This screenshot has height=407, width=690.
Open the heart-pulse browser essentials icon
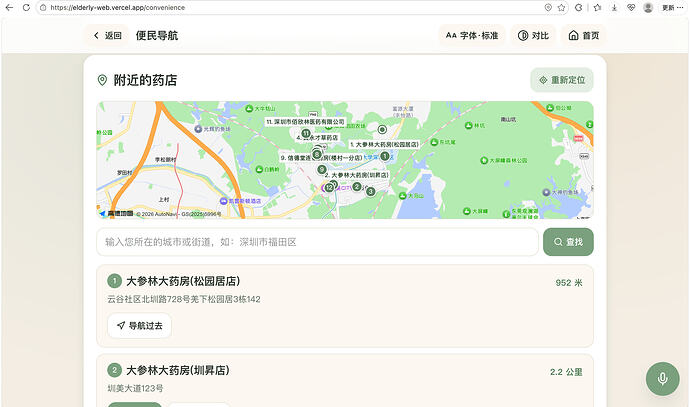pos(631,7)
